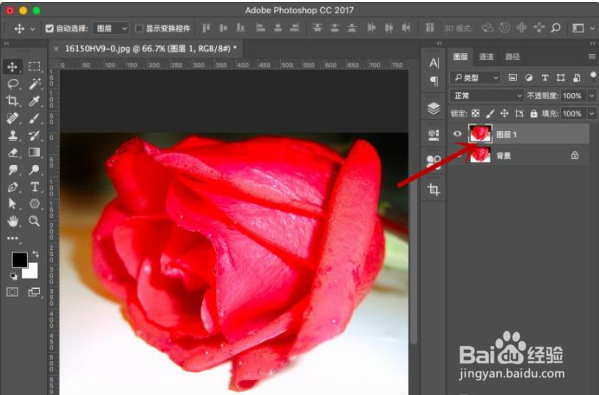Image resolution: width=599 pixels, height=395 pixels.
Task: Enable show transform controls checkbox
Action: click(x=139, y=28)
